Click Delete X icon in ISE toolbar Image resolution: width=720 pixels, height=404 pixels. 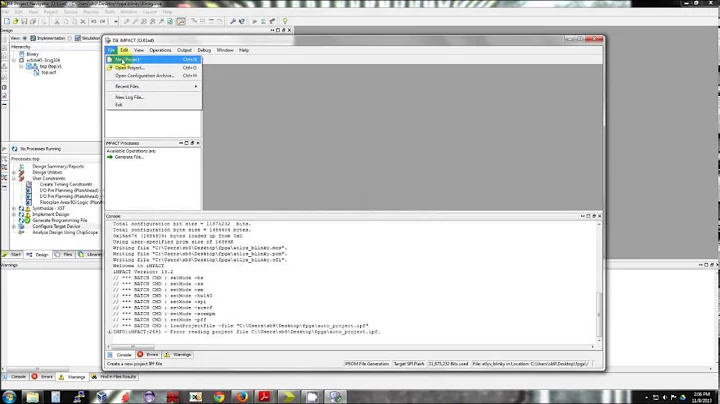click(83, 21)
